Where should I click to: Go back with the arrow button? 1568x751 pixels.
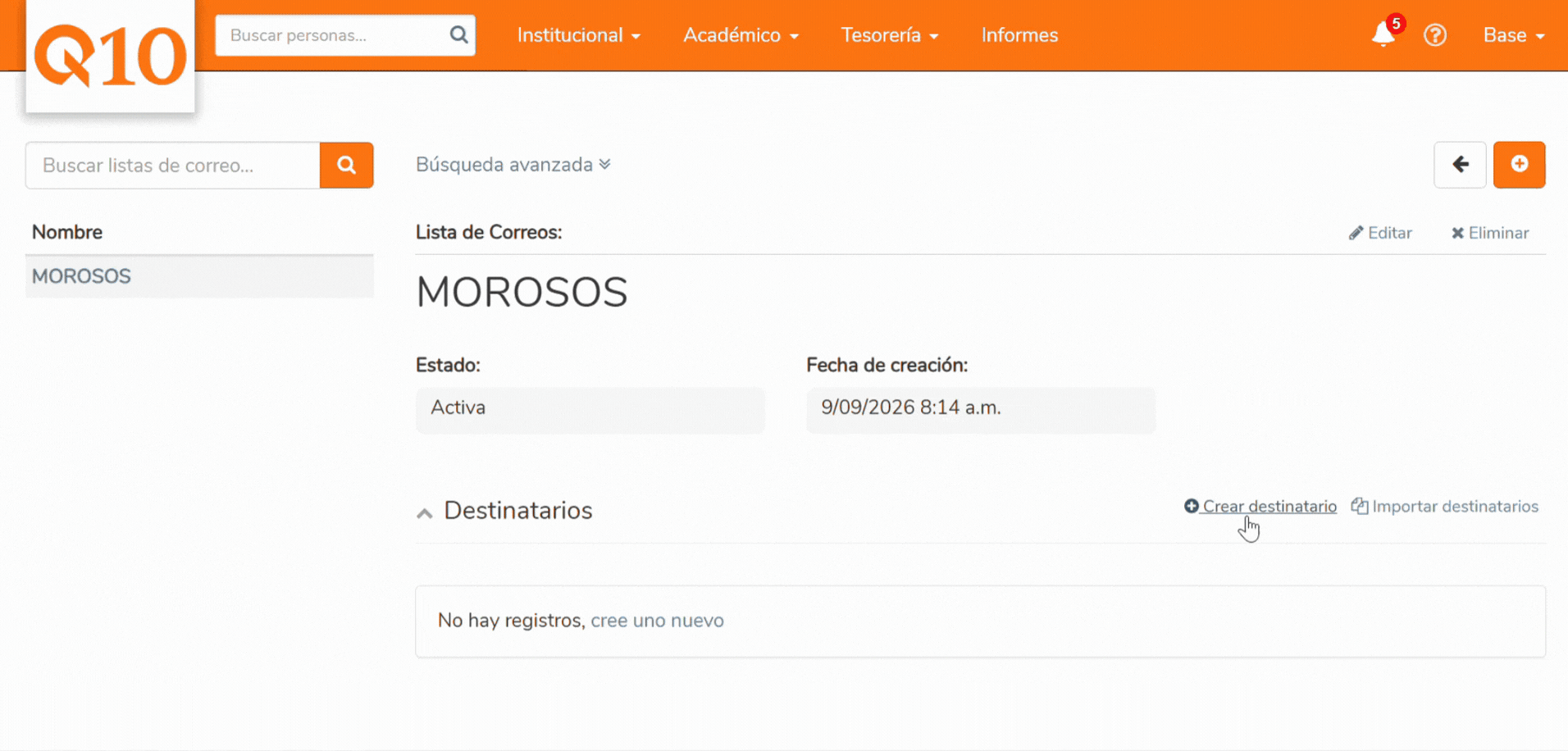(1460, 165)
